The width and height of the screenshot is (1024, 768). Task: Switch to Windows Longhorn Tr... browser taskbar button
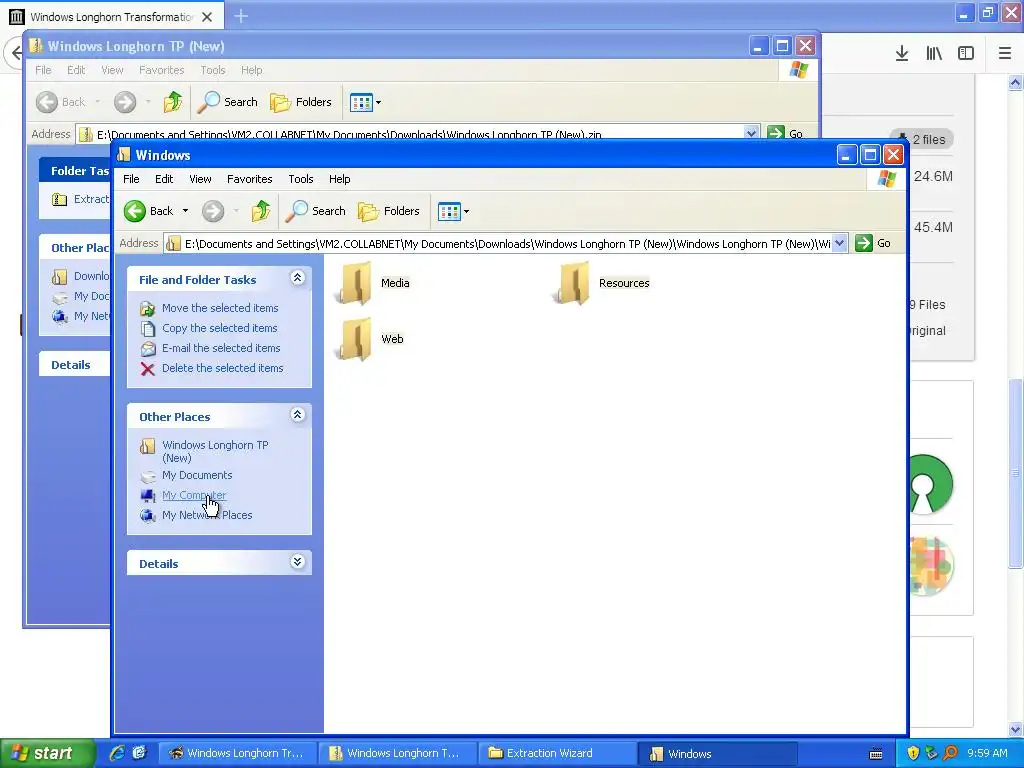tap(238, 753)
